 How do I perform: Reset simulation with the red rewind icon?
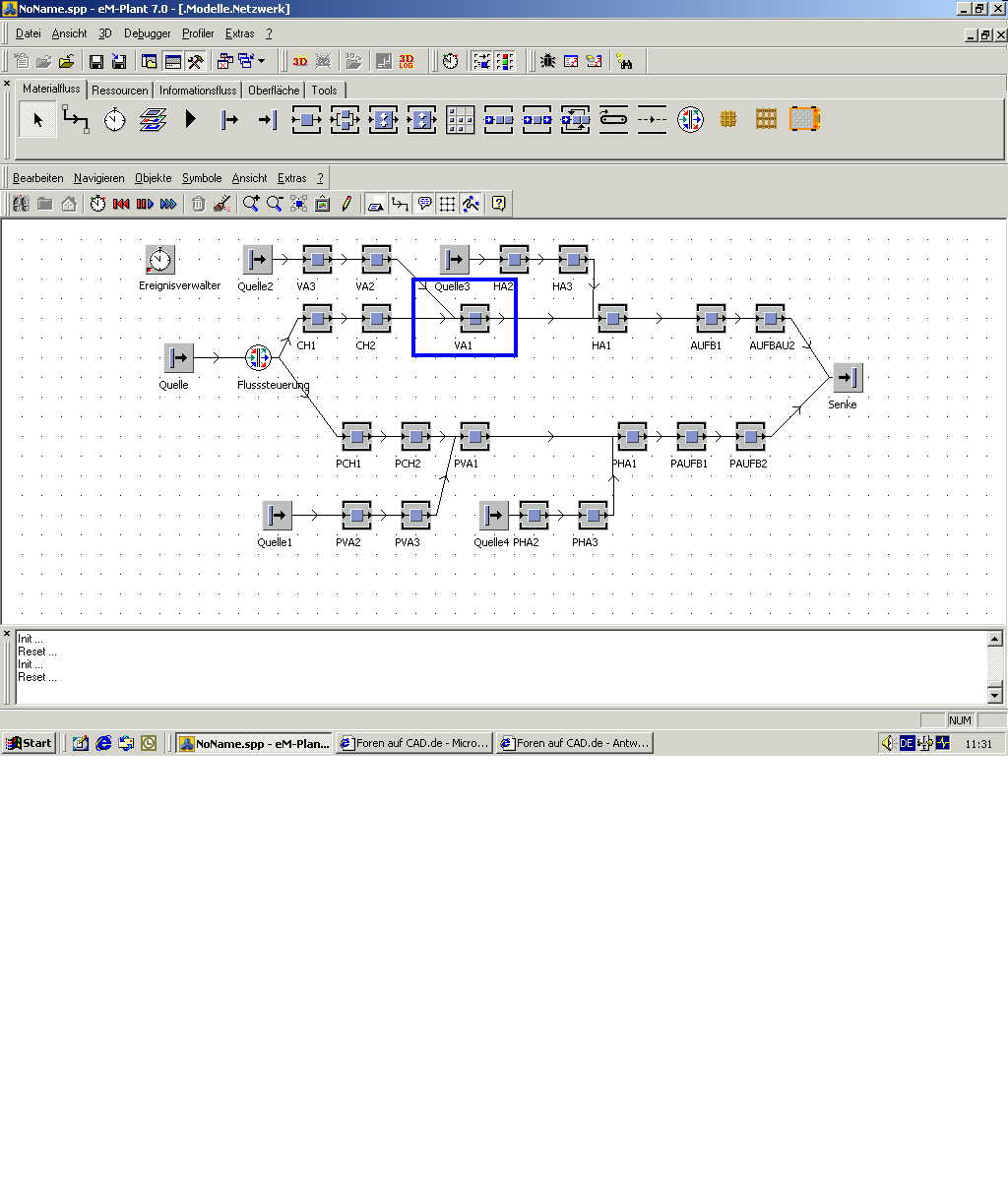tap(121, 204)
